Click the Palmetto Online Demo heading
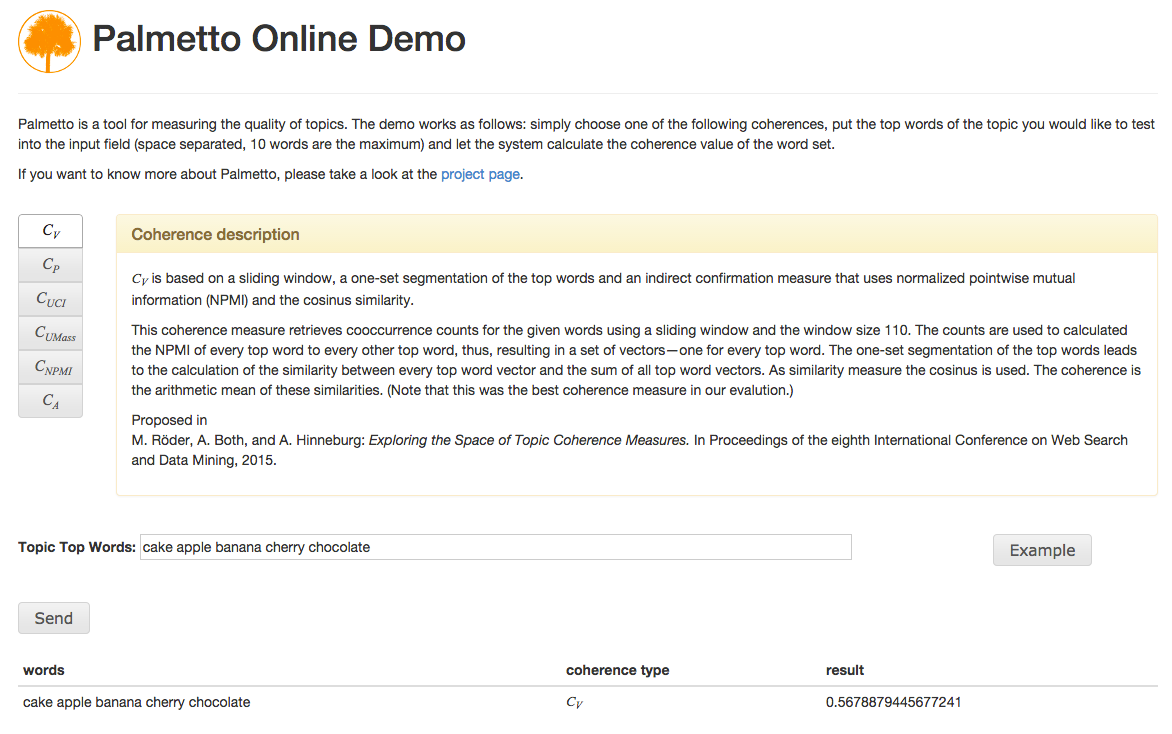 click(x=279, y=39)
